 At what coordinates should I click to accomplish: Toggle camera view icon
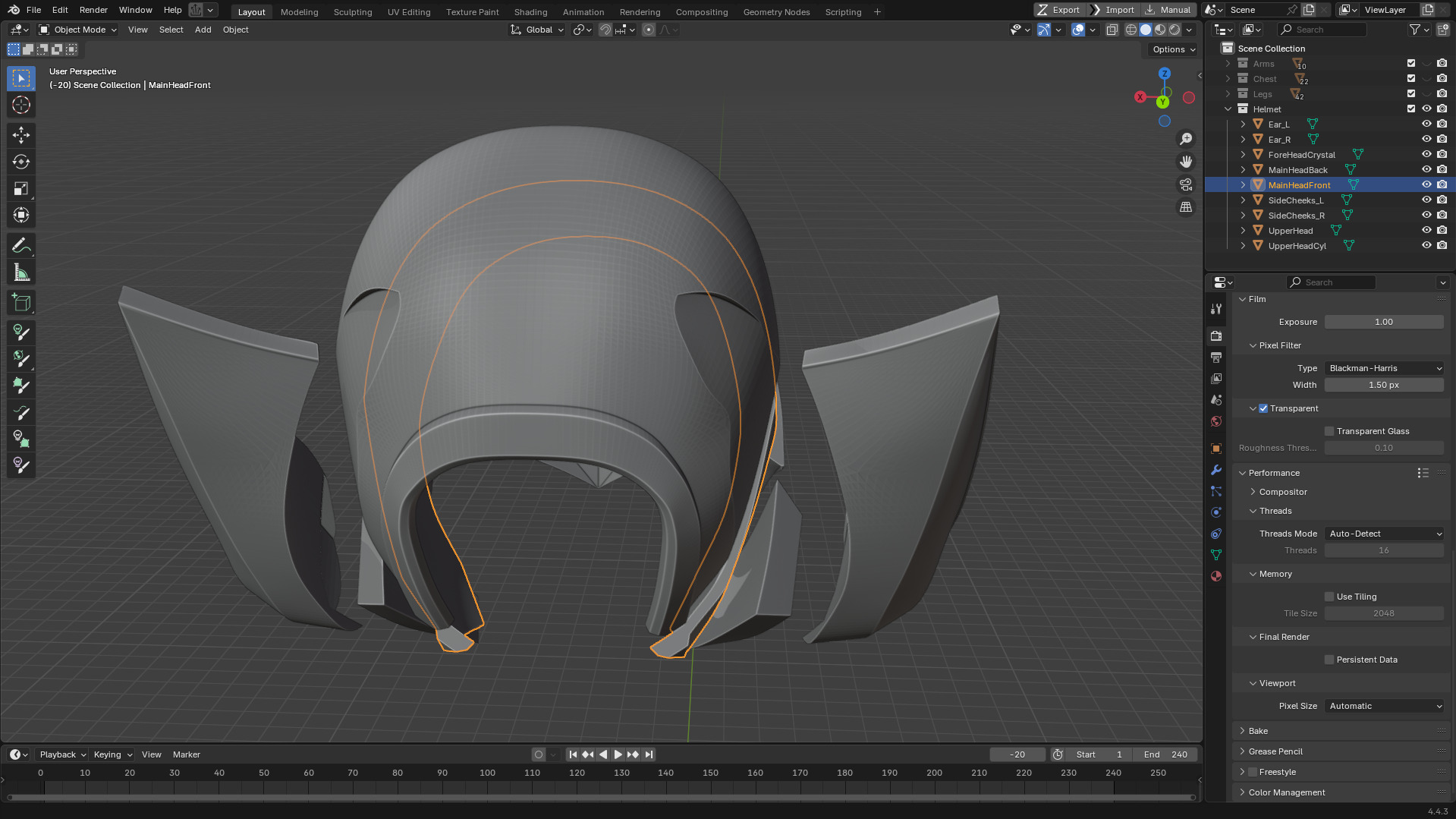pyautogui.click(x=1186, y=184)
